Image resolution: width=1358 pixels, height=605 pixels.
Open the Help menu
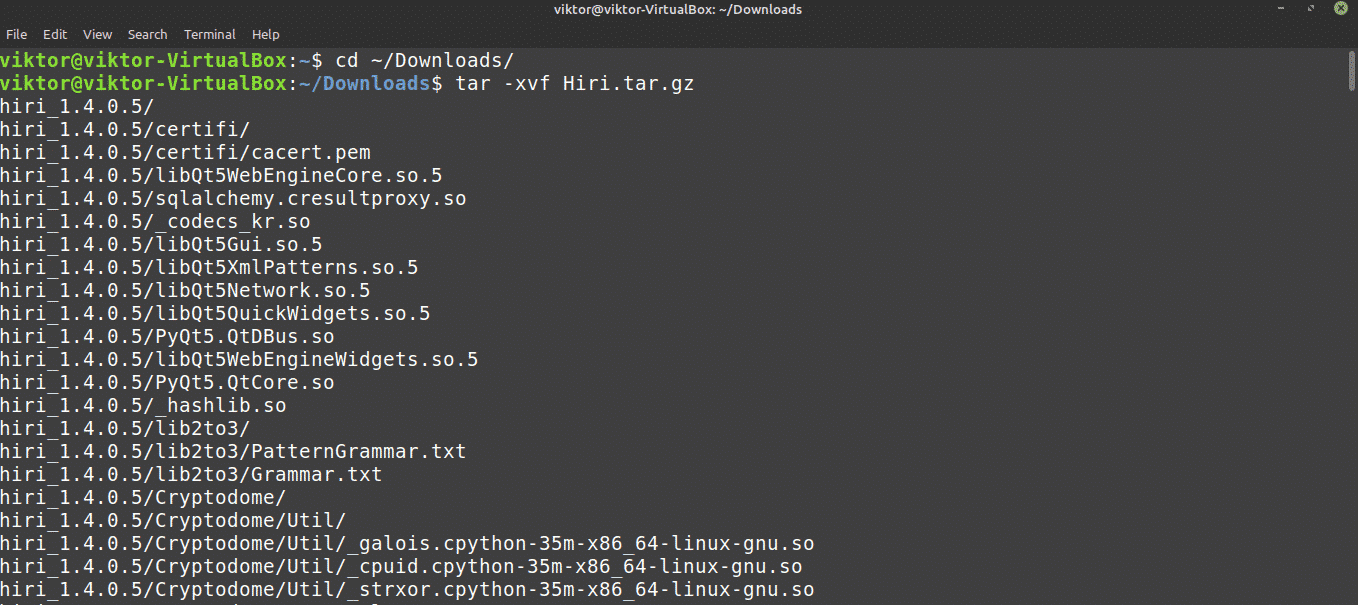point(266,35)
